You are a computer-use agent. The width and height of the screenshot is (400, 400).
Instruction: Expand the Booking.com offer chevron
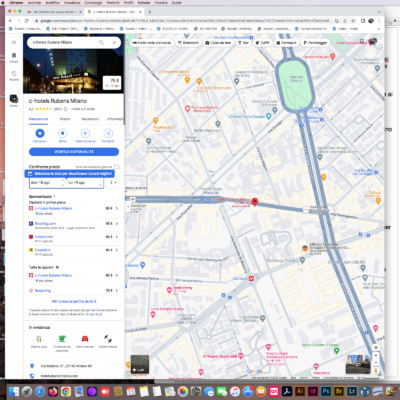coord(117,223)
